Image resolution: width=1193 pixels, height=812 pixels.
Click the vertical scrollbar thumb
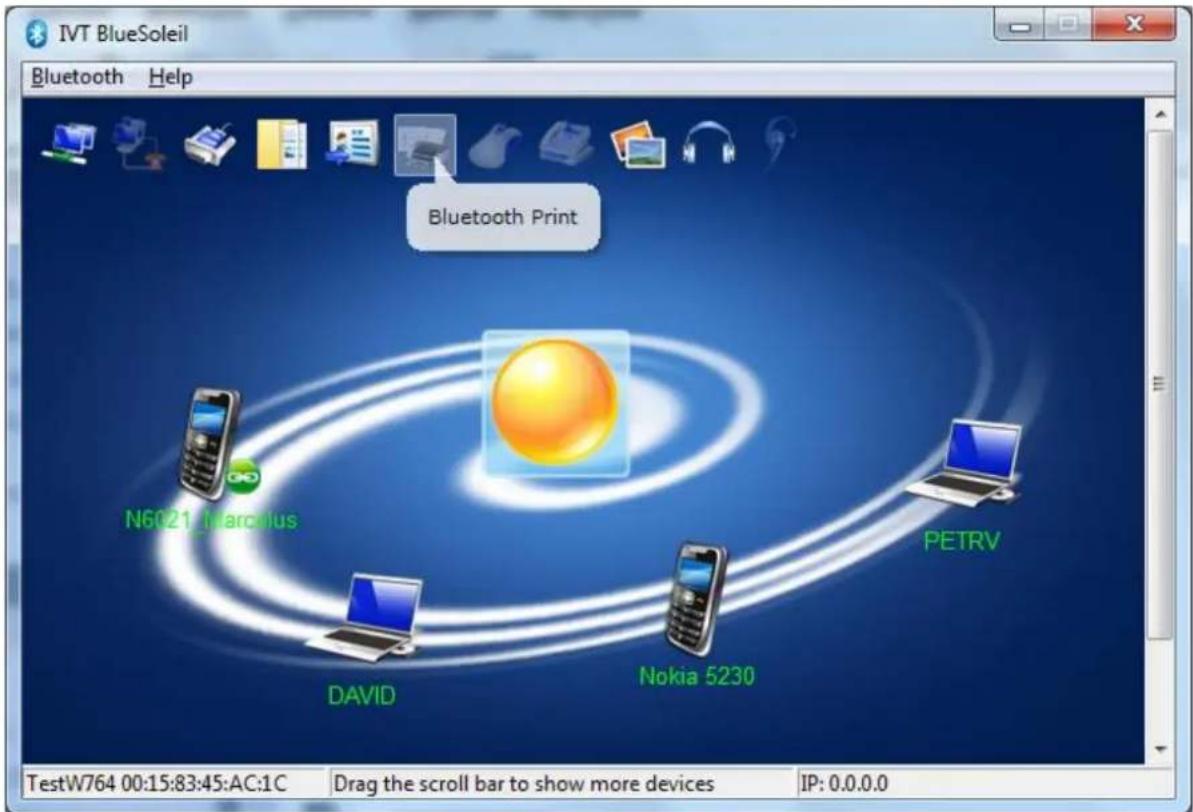pyautogui.click(x=1160, y=384)
